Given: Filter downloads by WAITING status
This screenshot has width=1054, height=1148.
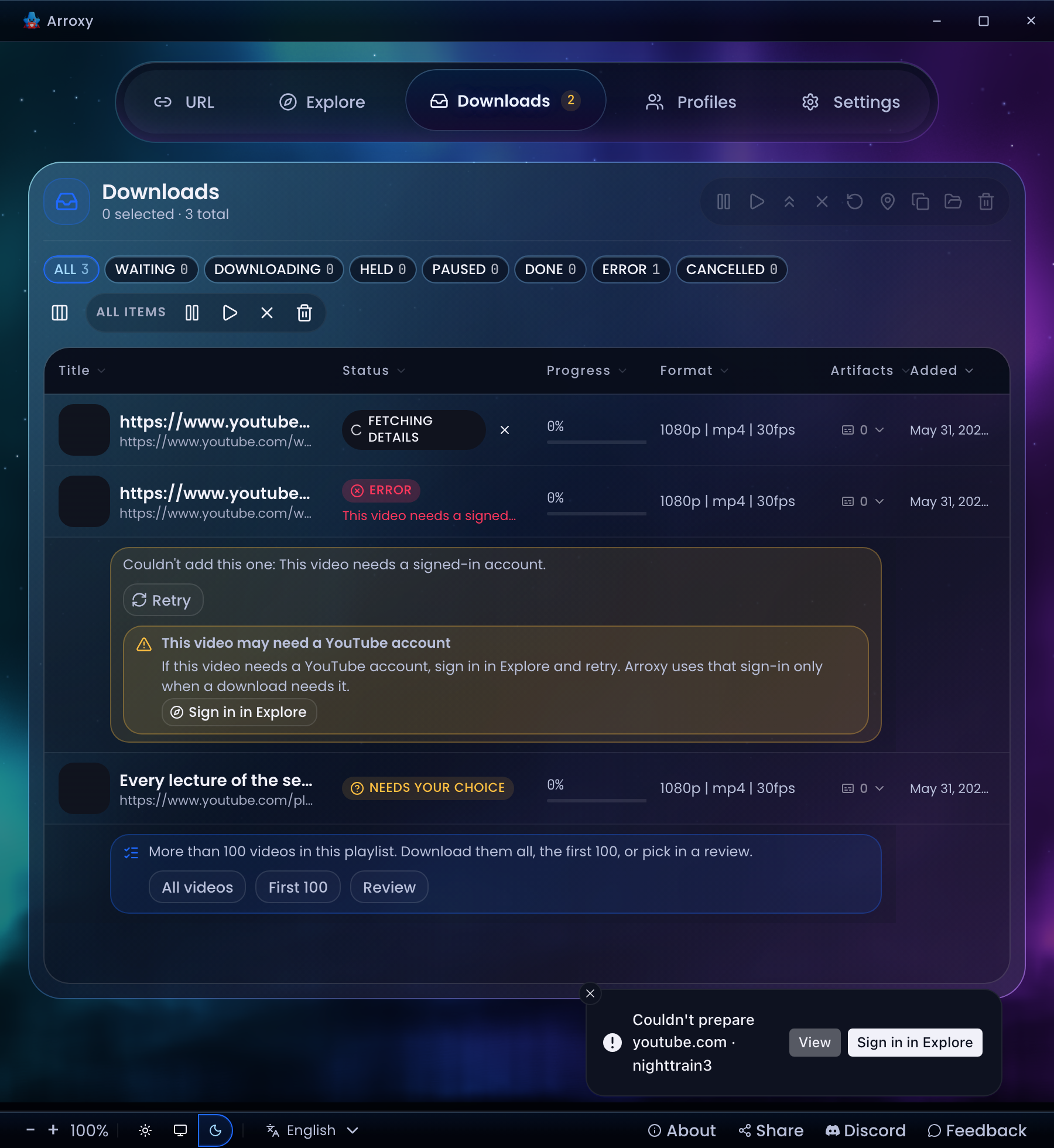Looking at the screenshot, I should click(151, 269).
